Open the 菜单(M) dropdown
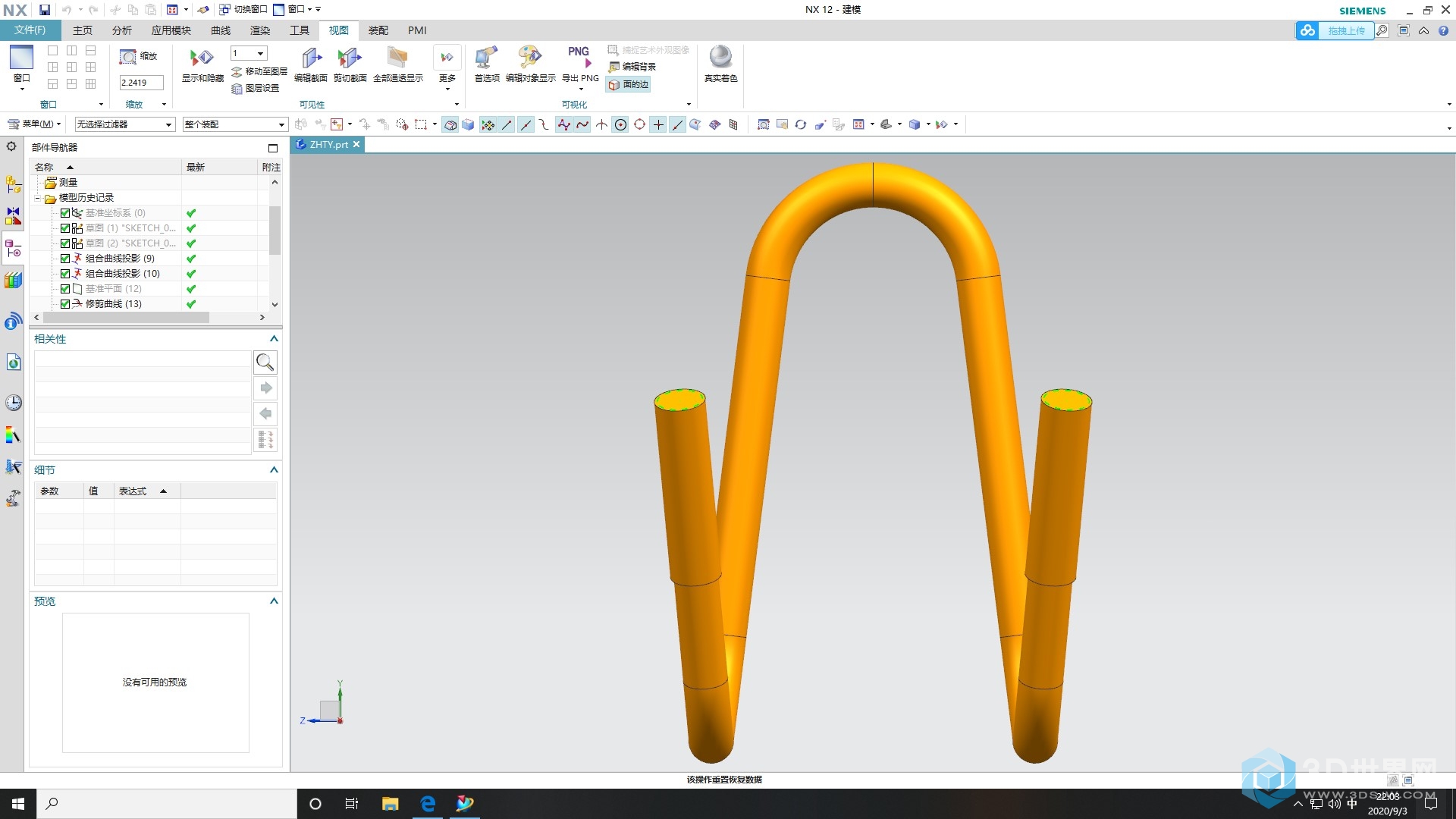1456x819 pixels. coord(34,124)
